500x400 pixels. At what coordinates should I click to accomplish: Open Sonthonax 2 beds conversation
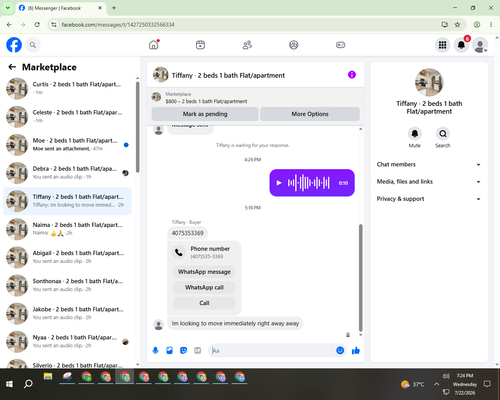(x=67, y=285)
